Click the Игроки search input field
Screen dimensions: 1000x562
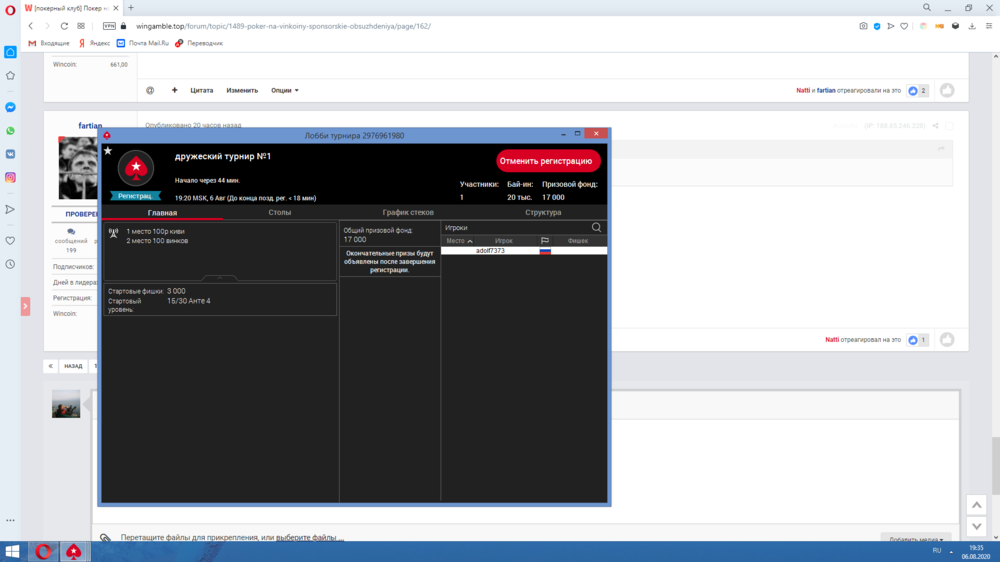515,228
